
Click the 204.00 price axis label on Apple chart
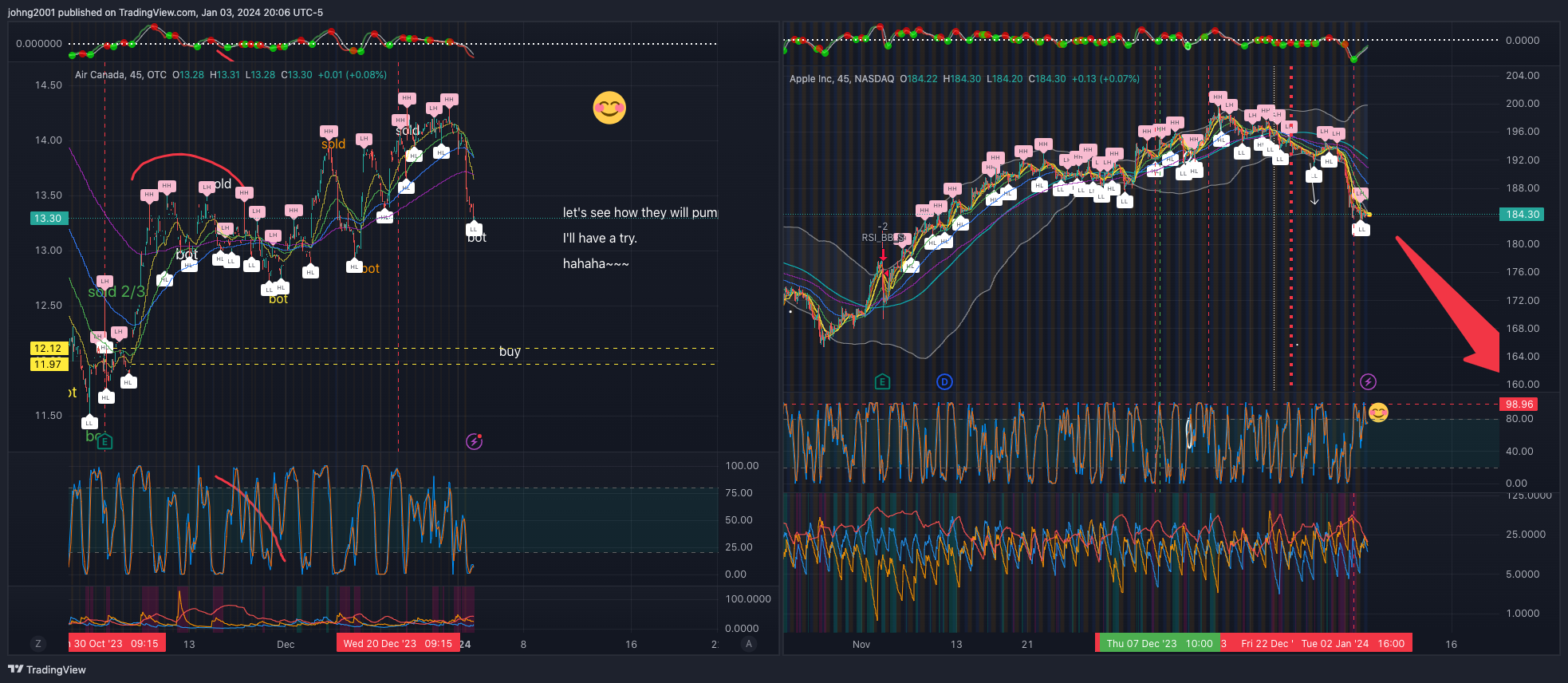1523,76
